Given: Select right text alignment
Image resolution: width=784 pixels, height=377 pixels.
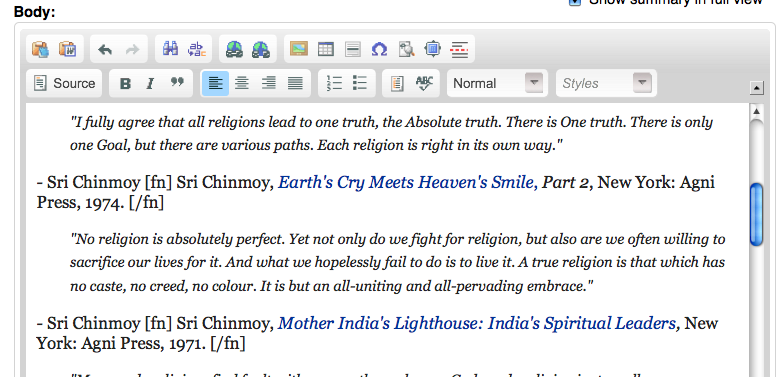Looking at the screenshot, I should coord(268,83).
